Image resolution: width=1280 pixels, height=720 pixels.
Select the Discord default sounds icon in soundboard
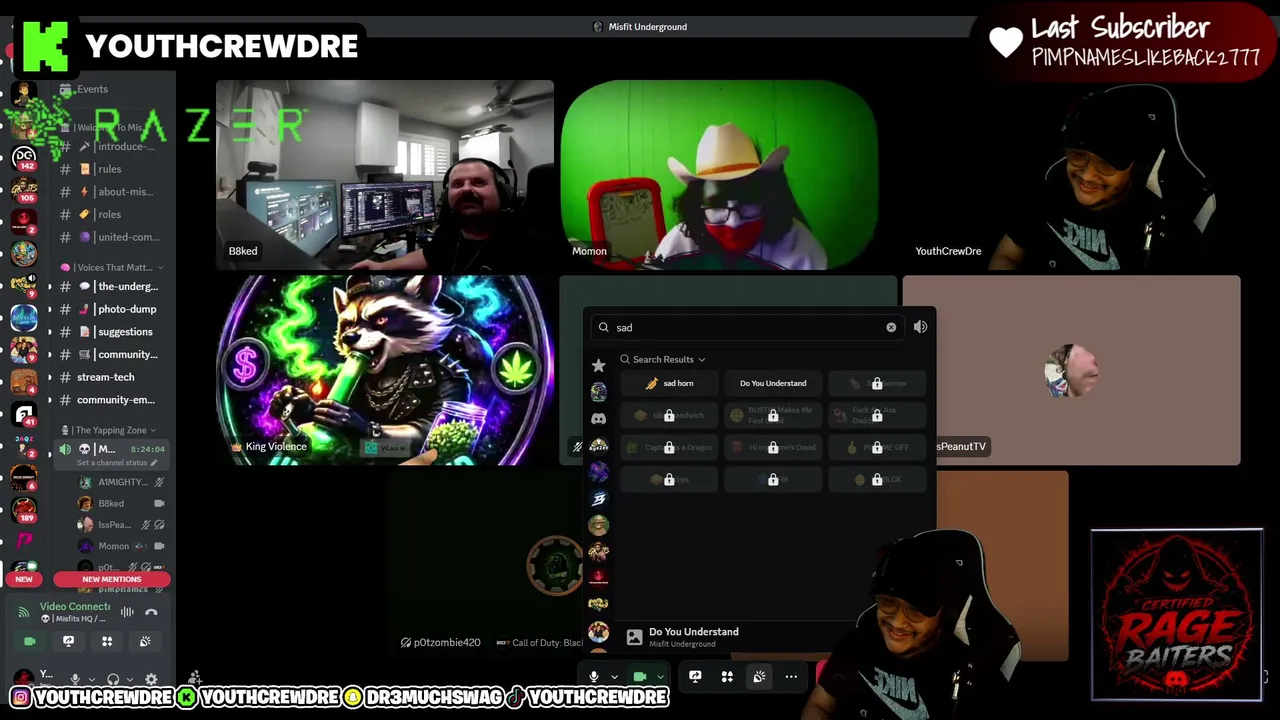[598, 419]
